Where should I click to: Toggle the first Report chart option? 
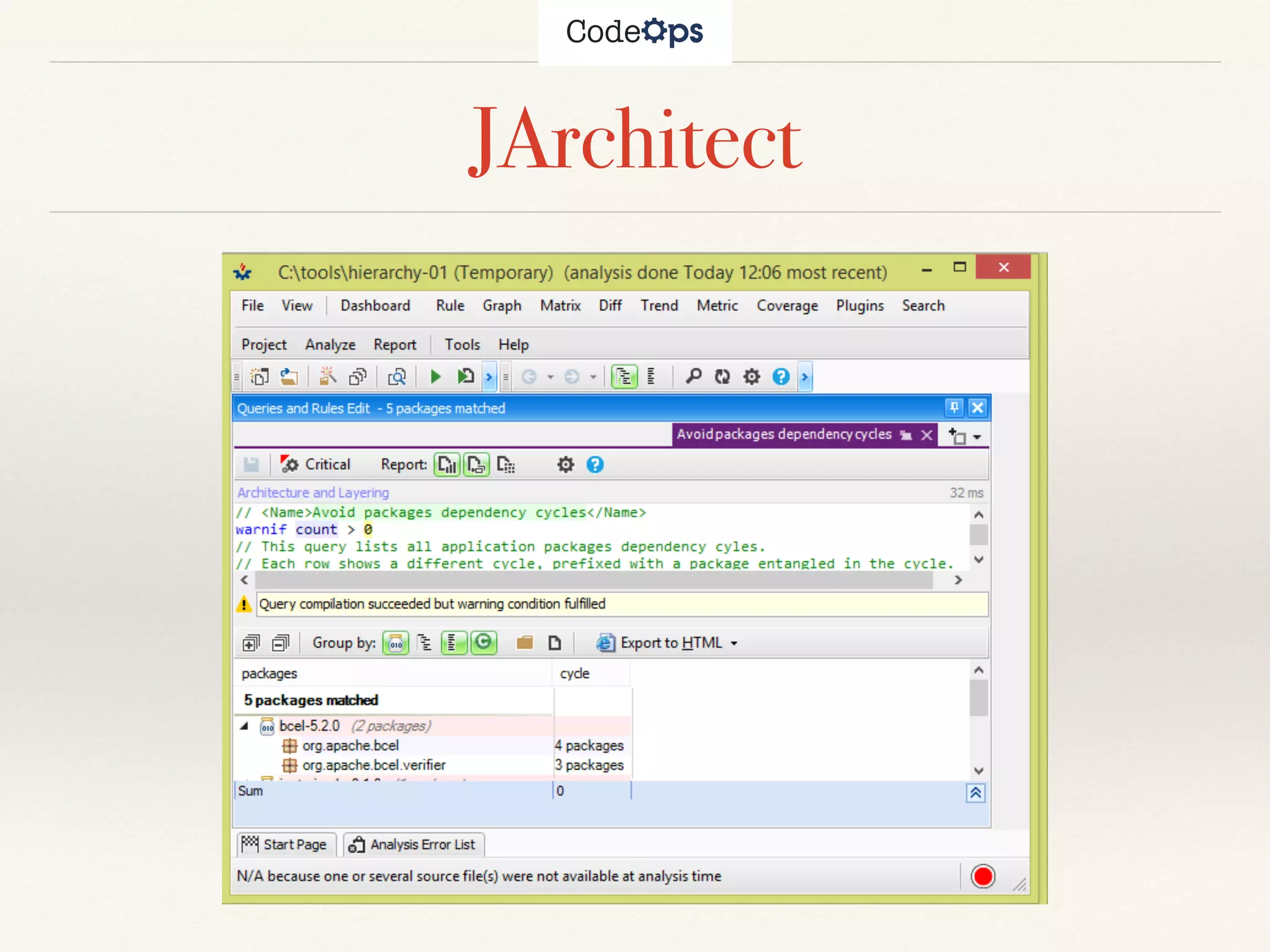[447, 464]
